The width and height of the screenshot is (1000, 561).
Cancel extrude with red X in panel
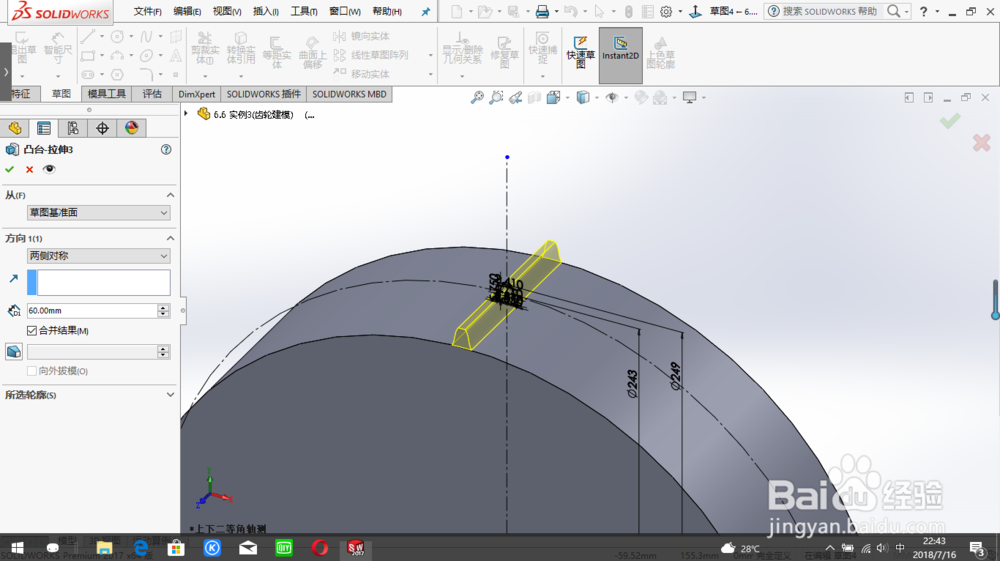29,169
